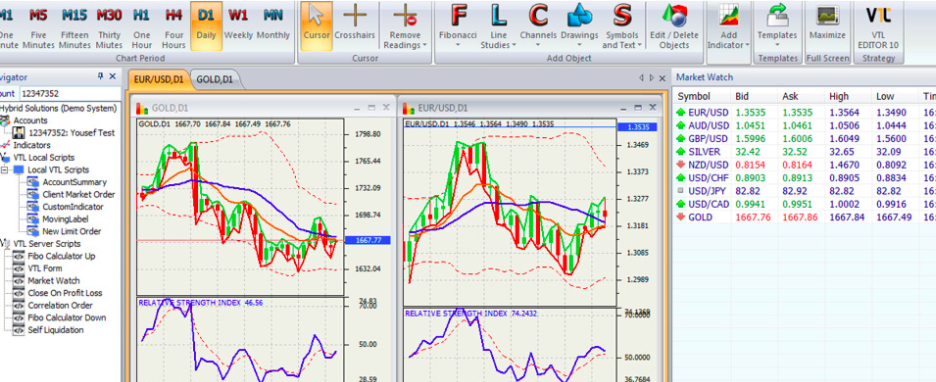
Task: Select EUR/USD row in Market Watch
Action: [x=804, y=112]
